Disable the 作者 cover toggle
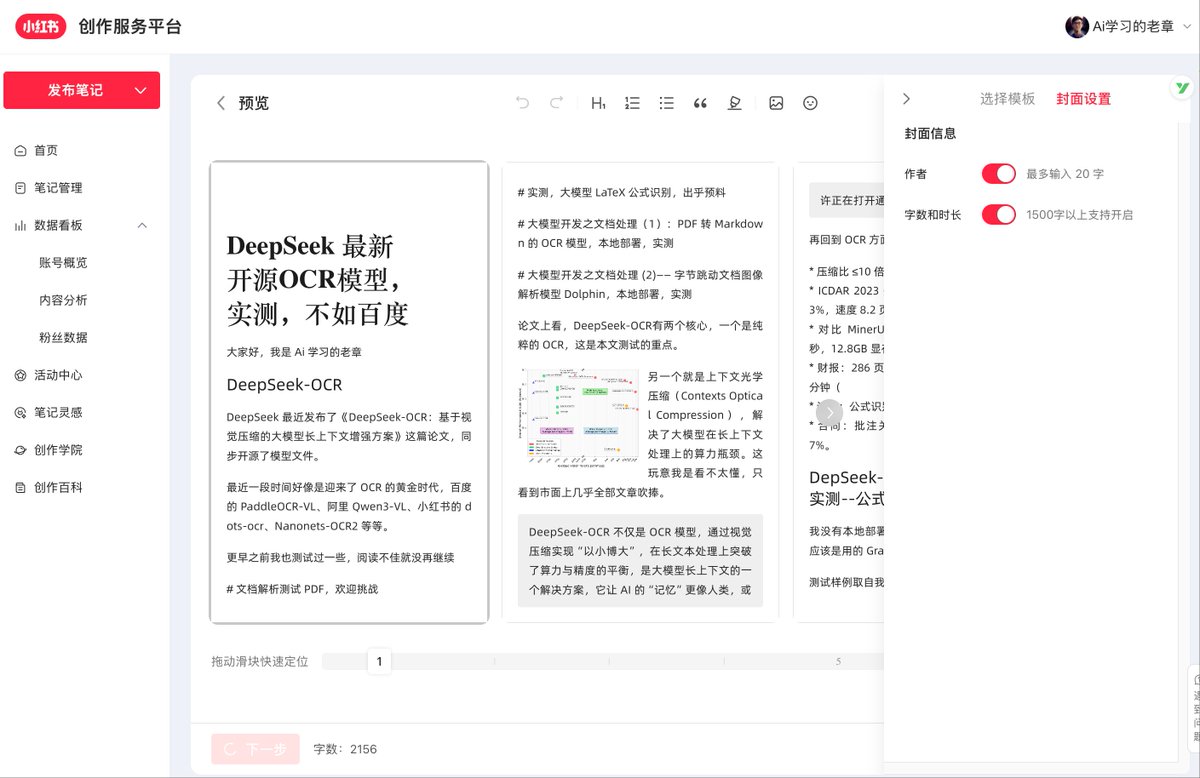This screenshot has width=1200, height=778. [998, 173]
